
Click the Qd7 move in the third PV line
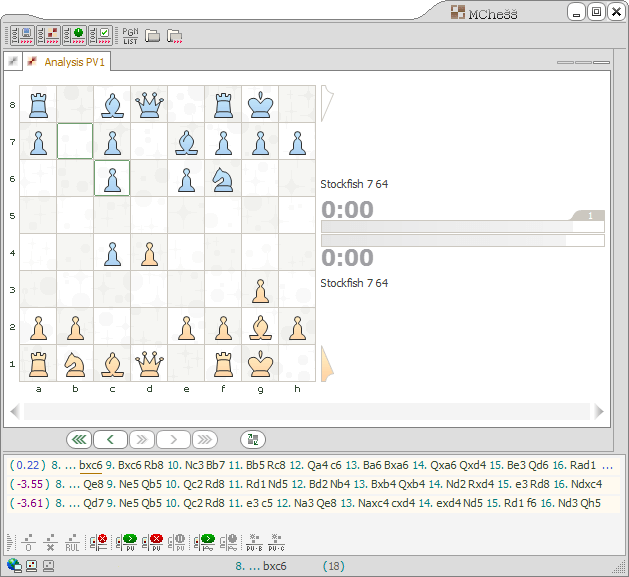click(x=95, y=503)
